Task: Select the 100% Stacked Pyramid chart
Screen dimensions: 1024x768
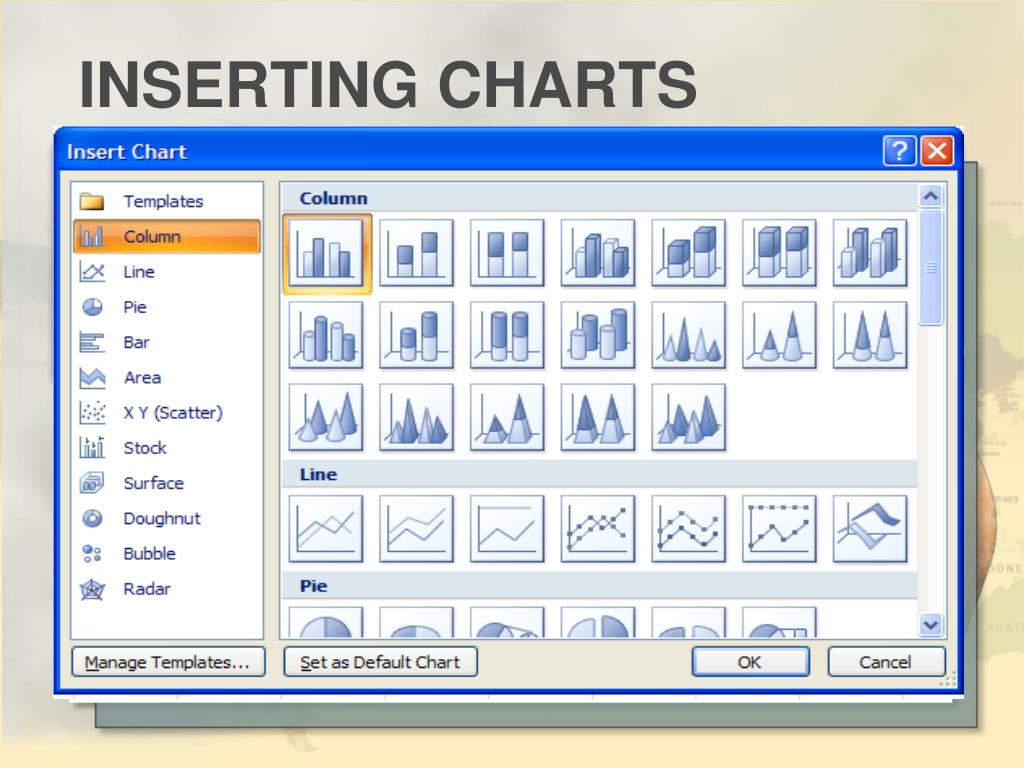Action: [x=598, y=417]
